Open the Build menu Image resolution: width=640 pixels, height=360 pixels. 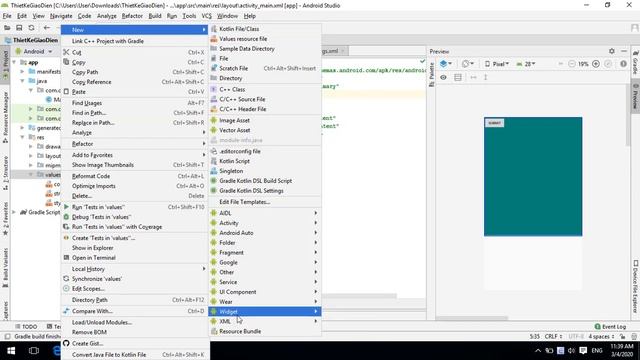click(x=155, y=16)
